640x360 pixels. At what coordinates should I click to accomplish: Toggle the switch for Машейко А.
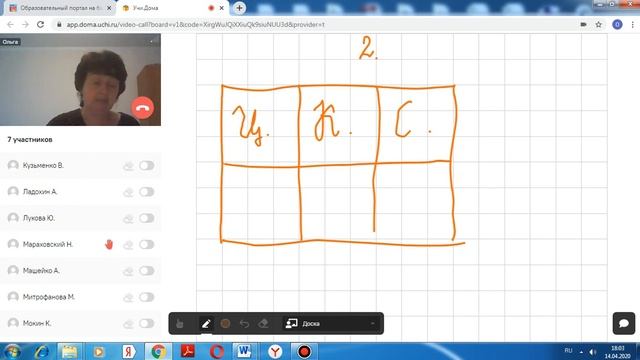tap(146, 271)
